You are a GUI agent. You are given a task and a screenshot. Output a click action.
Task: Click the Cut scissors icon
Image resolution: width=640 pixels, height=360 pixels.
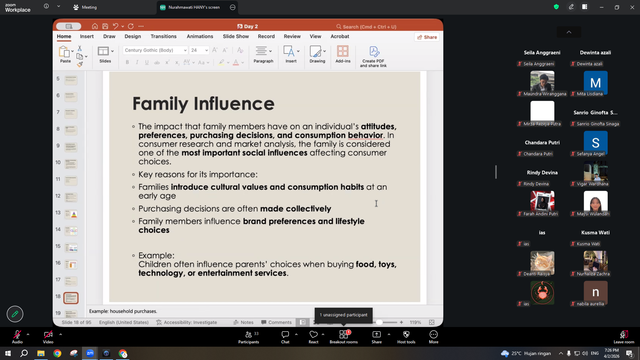(80, 48)
